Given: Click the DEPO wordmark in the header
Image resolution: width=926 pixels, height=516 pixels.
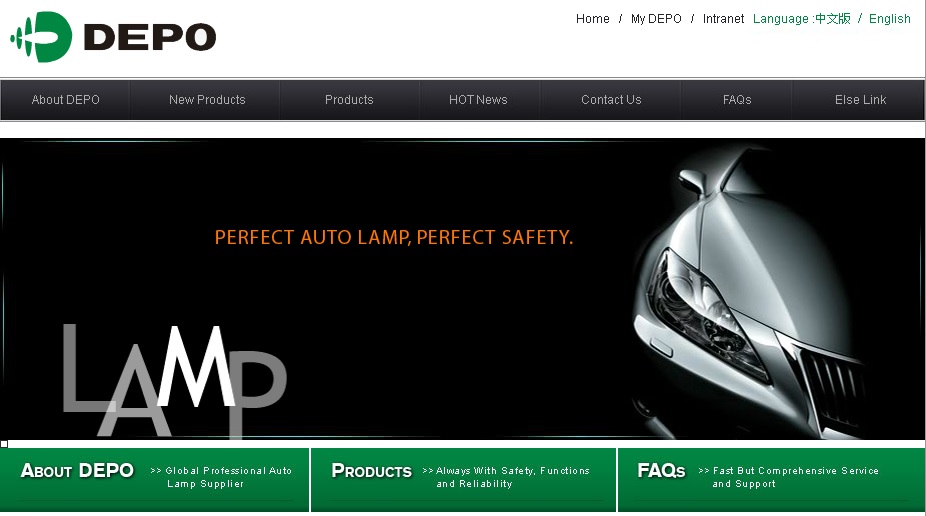Looking at the screenshot, I should click(150, 37).
